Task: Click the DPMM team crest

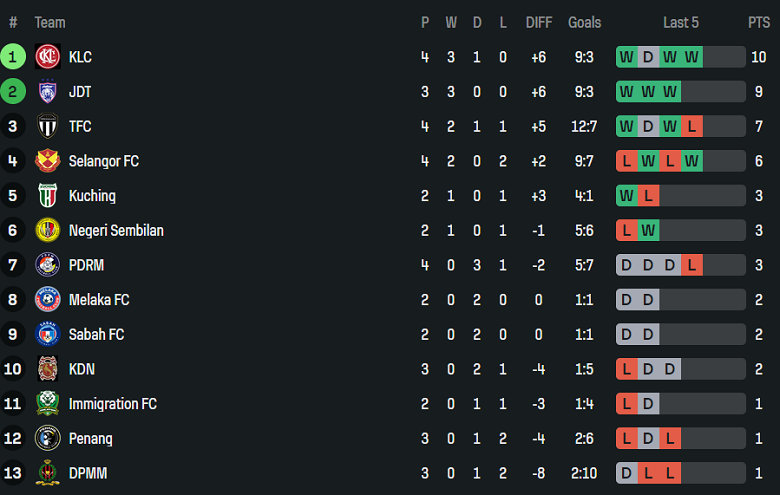Action: pos(48,473)
